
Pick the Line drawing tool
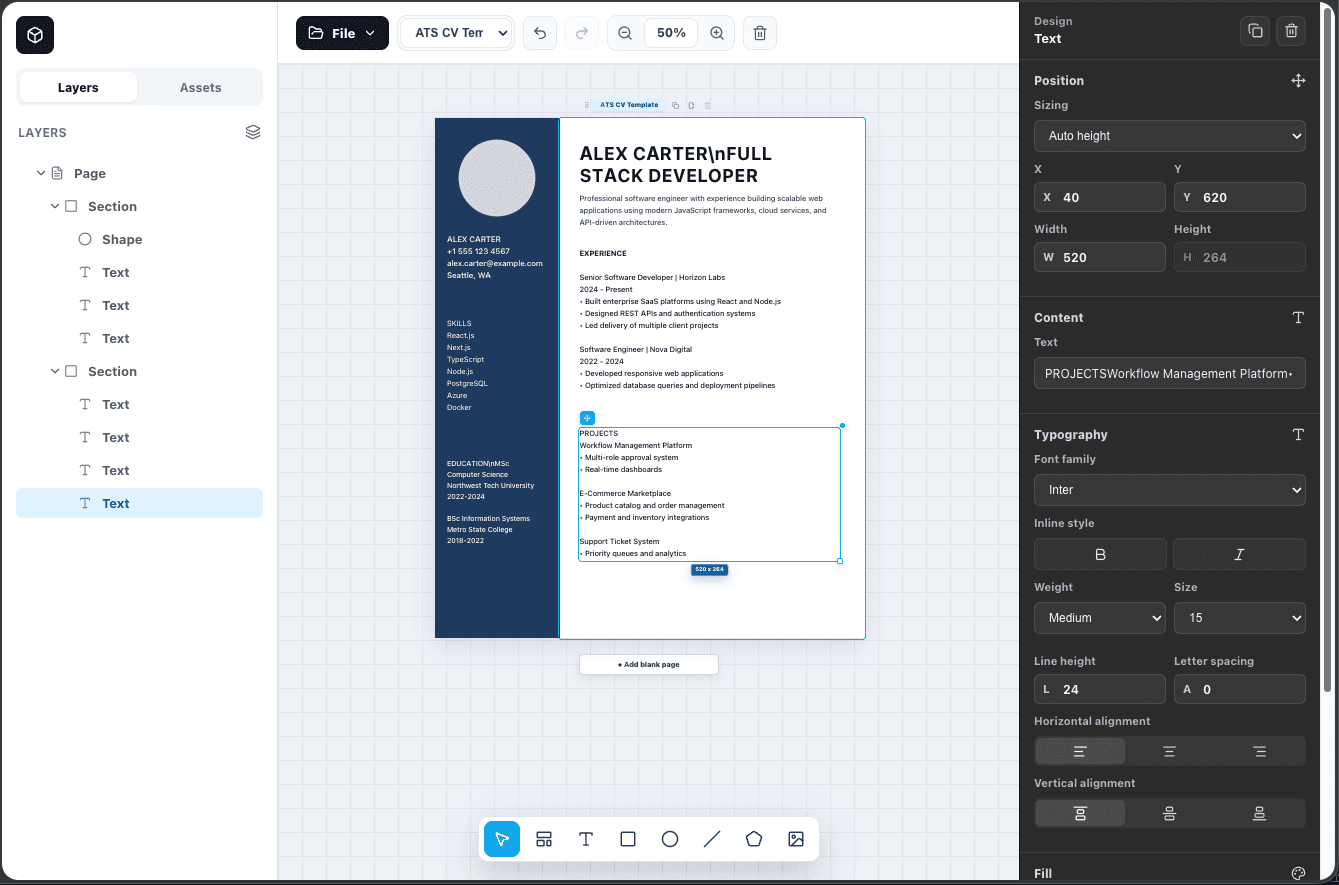tap(712, 839)
